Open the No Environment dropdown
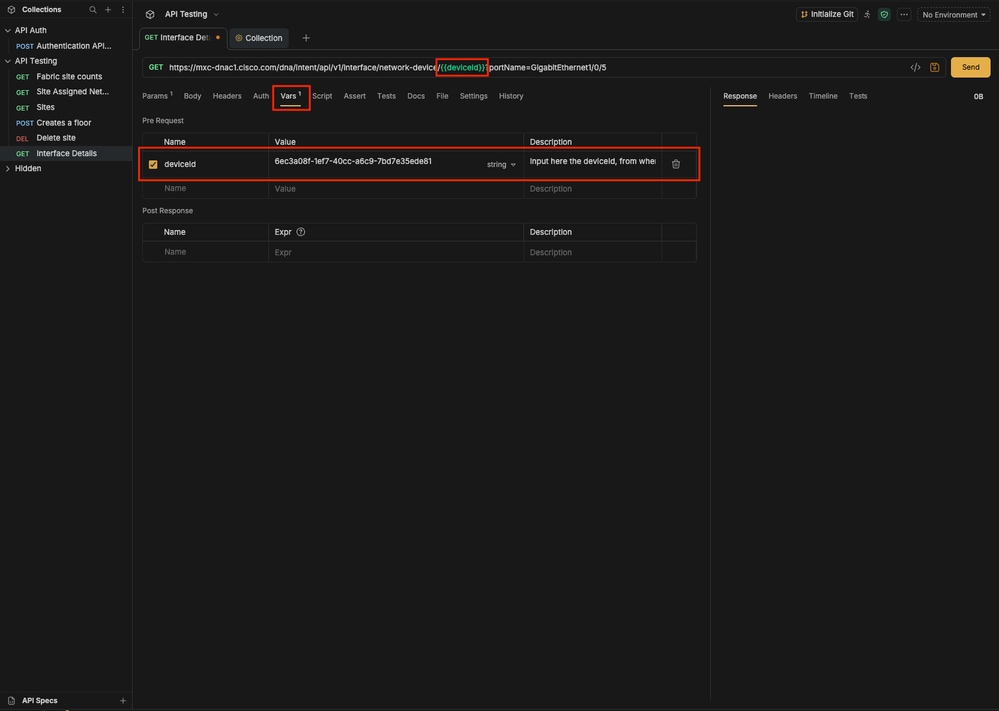The height and width of the screenshot is (711, 999). [x=953, y=15]
